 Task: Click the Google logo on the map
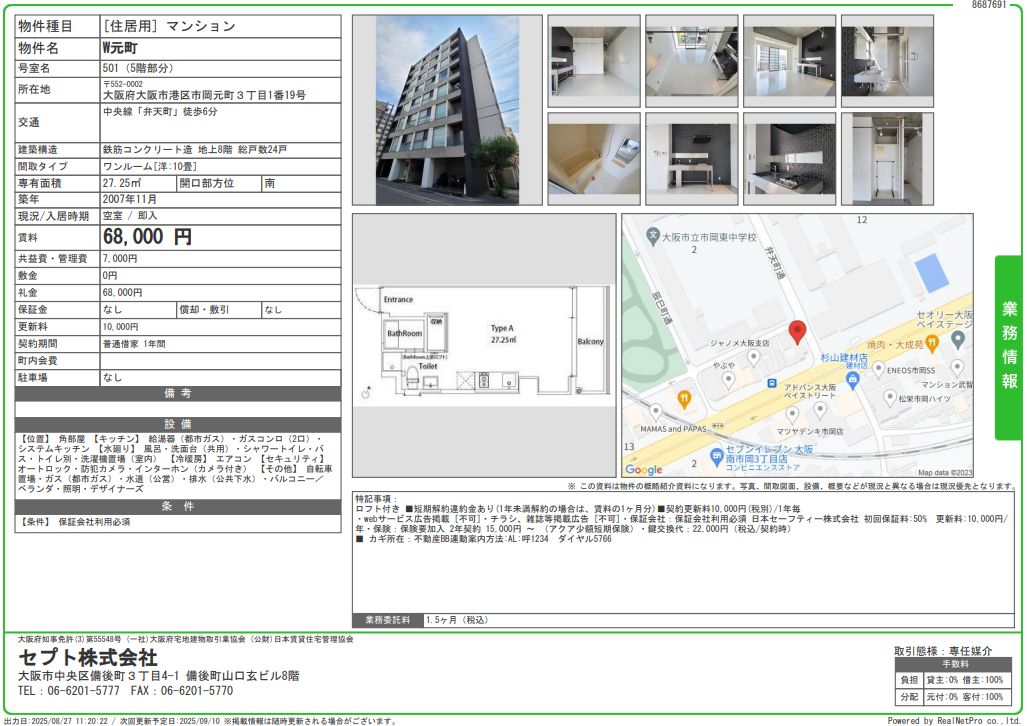(x=643, y=469)
